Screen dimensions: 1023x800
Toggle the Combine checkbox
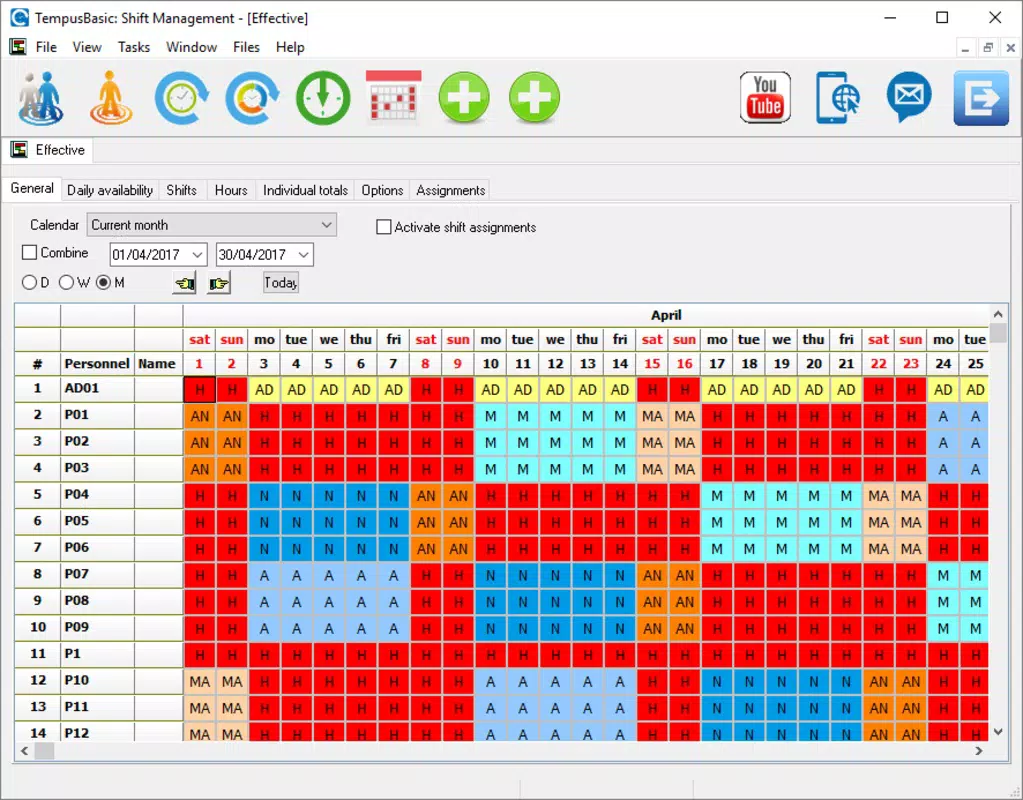click(x=29, y=253)
